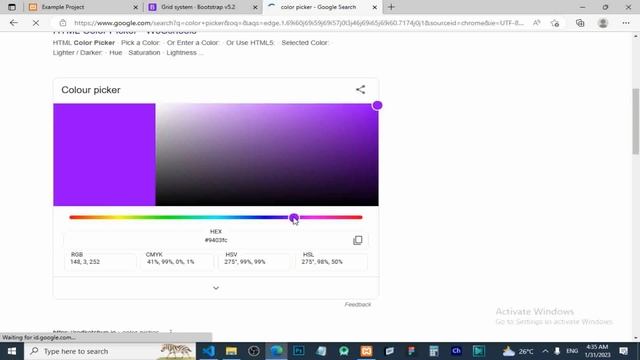
Task: Open OBS Studio from taskbar
Action: click(x=253, y=351)
